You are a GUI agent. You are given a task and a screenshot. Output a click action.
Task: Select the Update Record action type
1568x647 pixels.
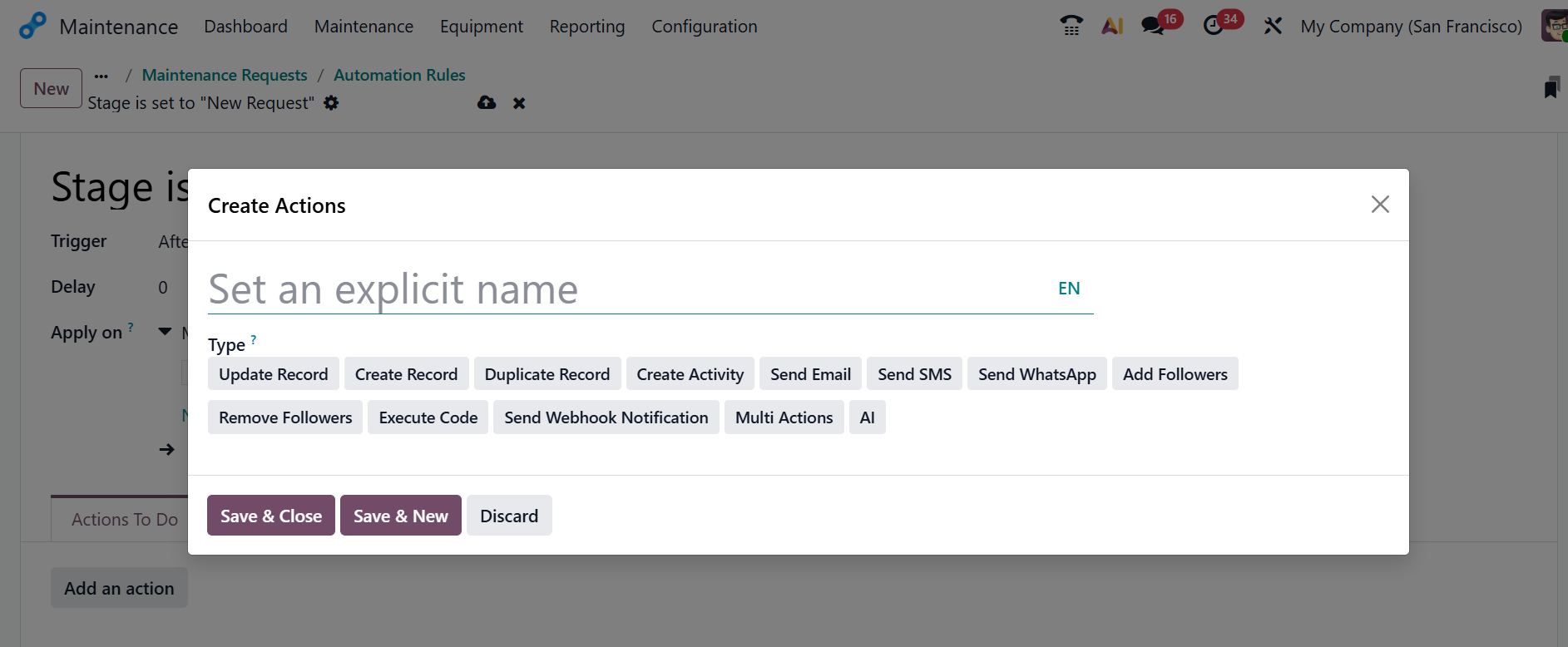pos(273,374)
